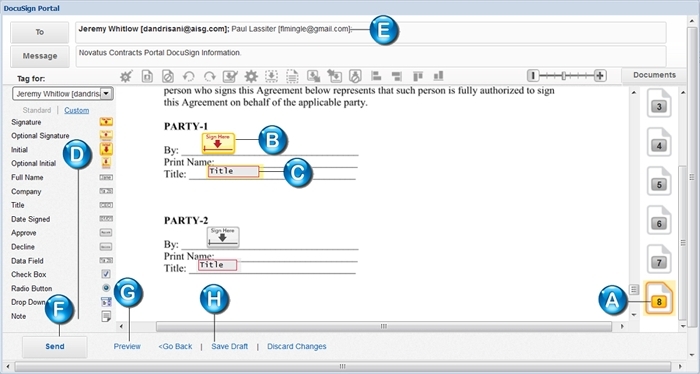
Task: Select the Signature tag icon
Action: point(106,122)
